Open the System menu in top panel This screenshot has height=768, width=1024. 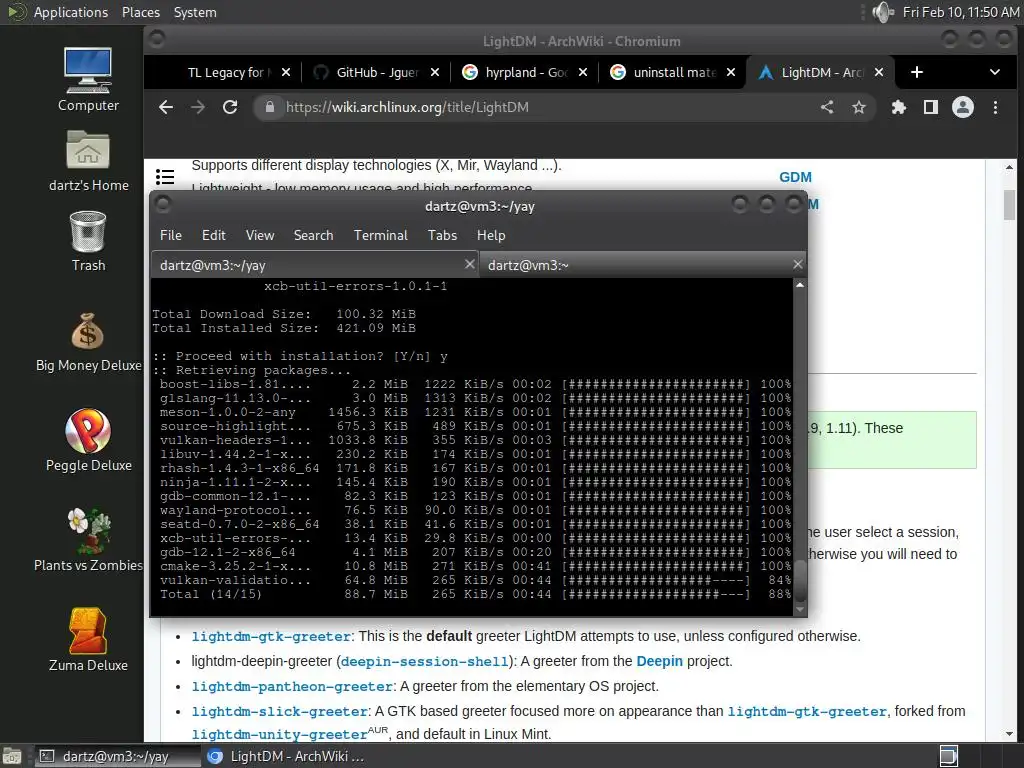coord(195,12)
